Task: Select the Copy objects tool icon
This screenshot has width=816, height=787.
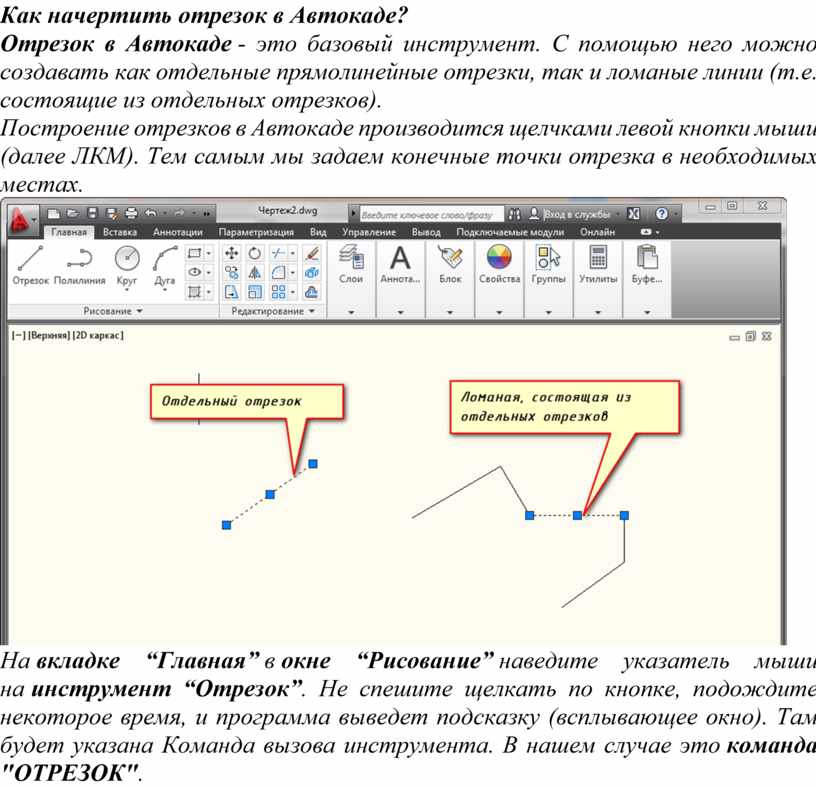Action: (x=231, y=272)
